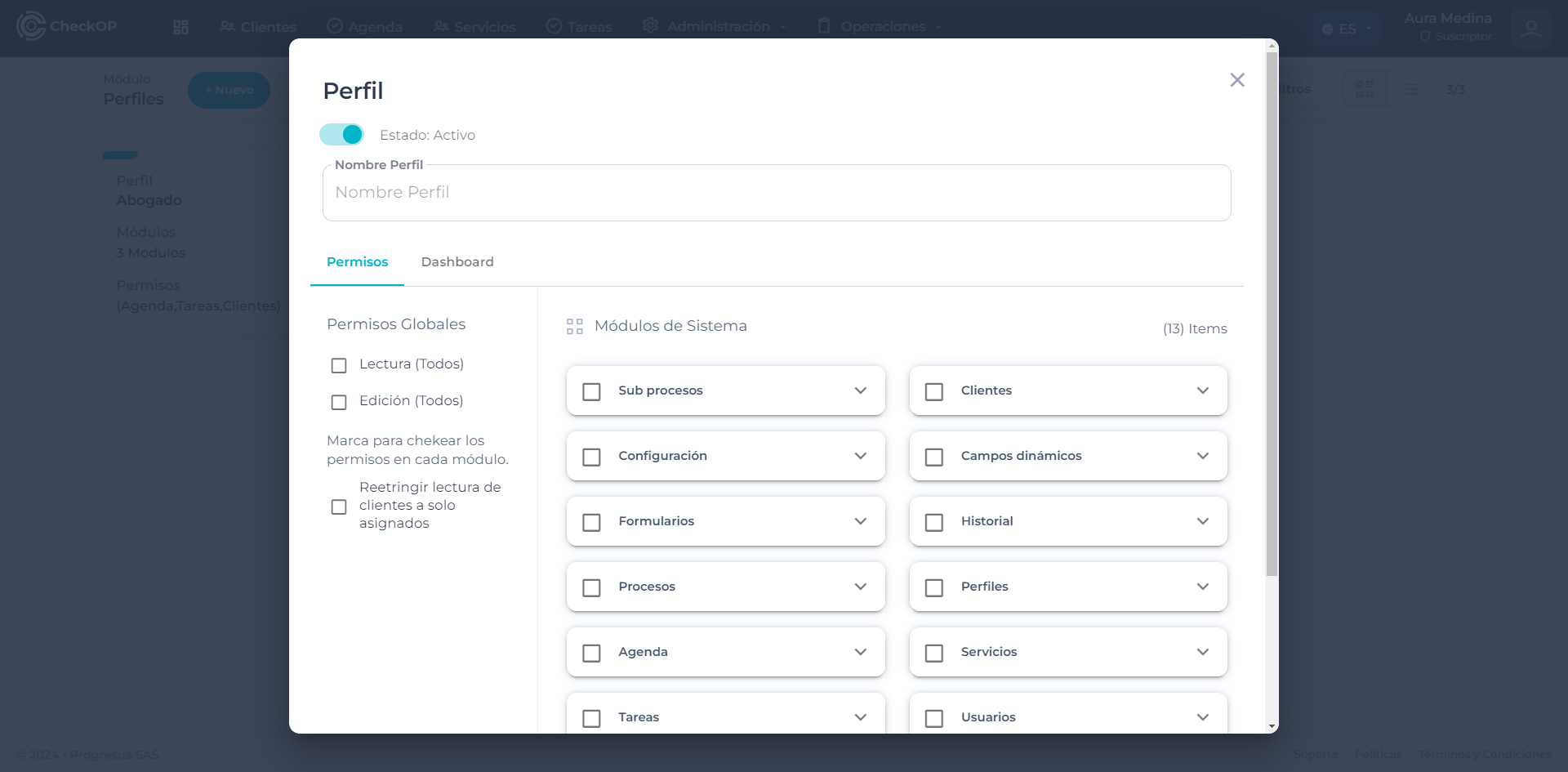Click the + Nuevo button
This screenshot has width=1568, height=772.
click(x=229, y=90)
